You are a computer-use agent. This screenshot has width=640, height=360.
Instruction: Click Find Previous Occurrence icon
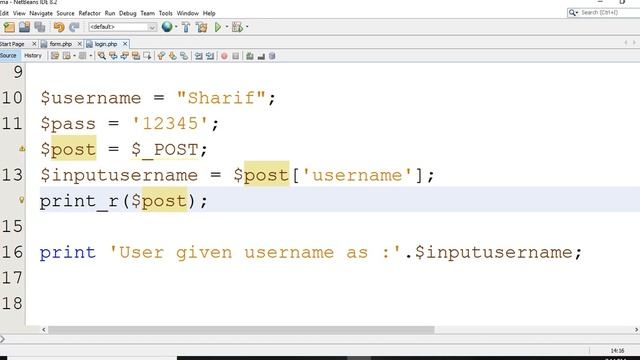[113, 56]
